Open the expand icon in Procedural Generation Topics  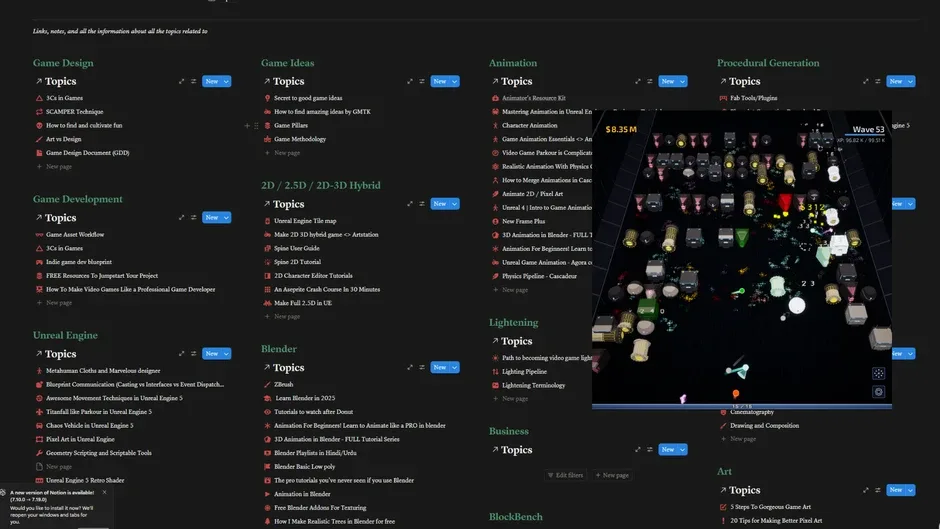pyautogui.click(x=865, y=82)
